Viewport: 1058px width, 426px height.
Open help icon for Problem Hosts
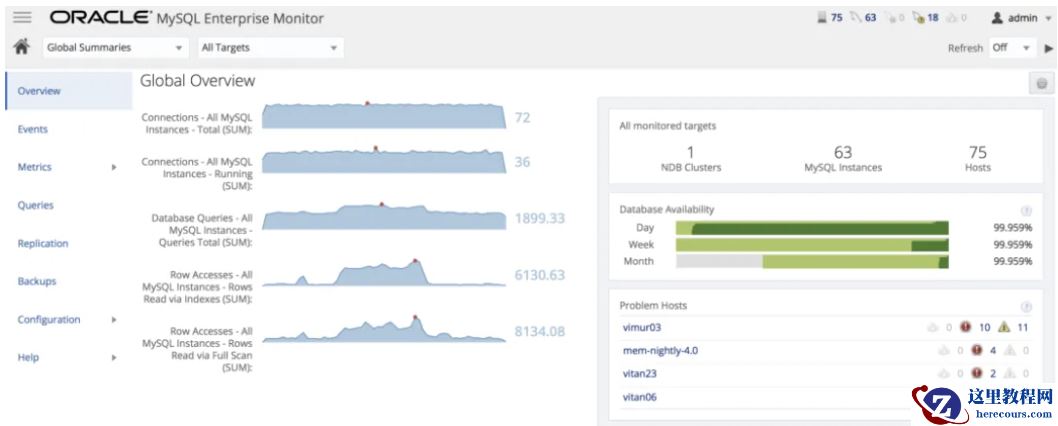[1026, 307]
